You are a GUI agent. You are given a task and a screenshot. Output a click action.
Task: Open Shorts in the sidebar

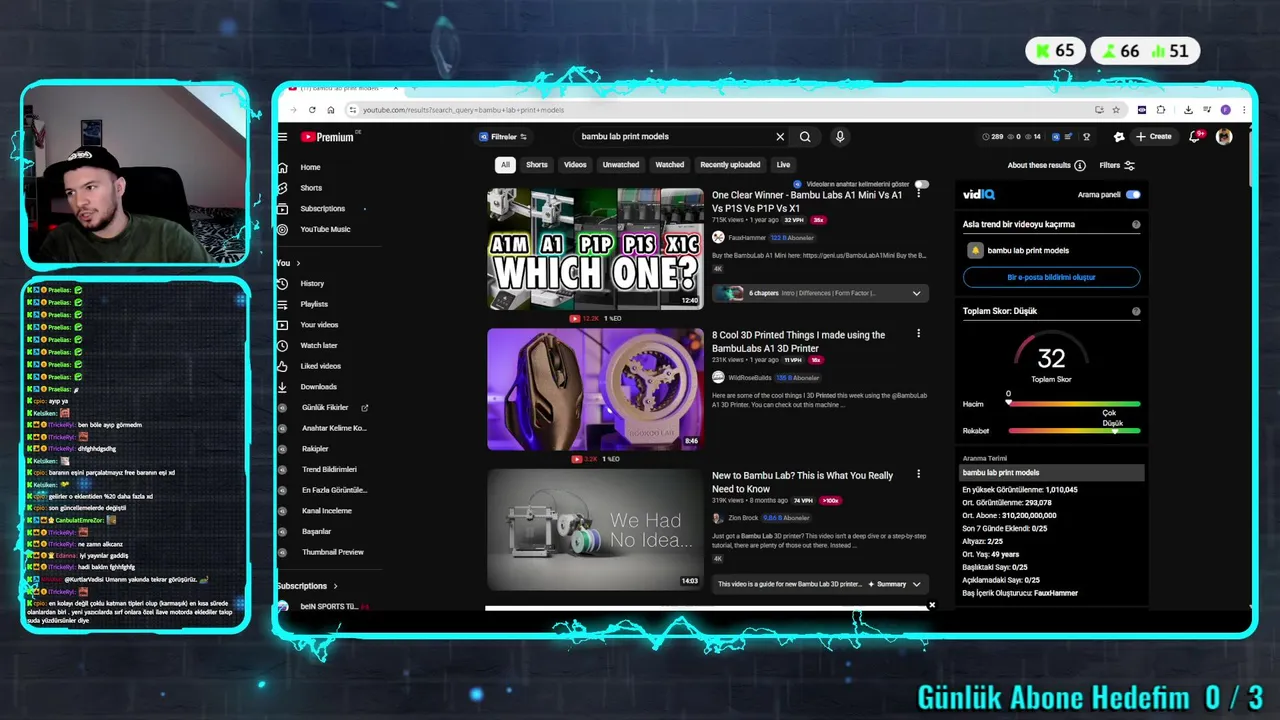[311, 188]
